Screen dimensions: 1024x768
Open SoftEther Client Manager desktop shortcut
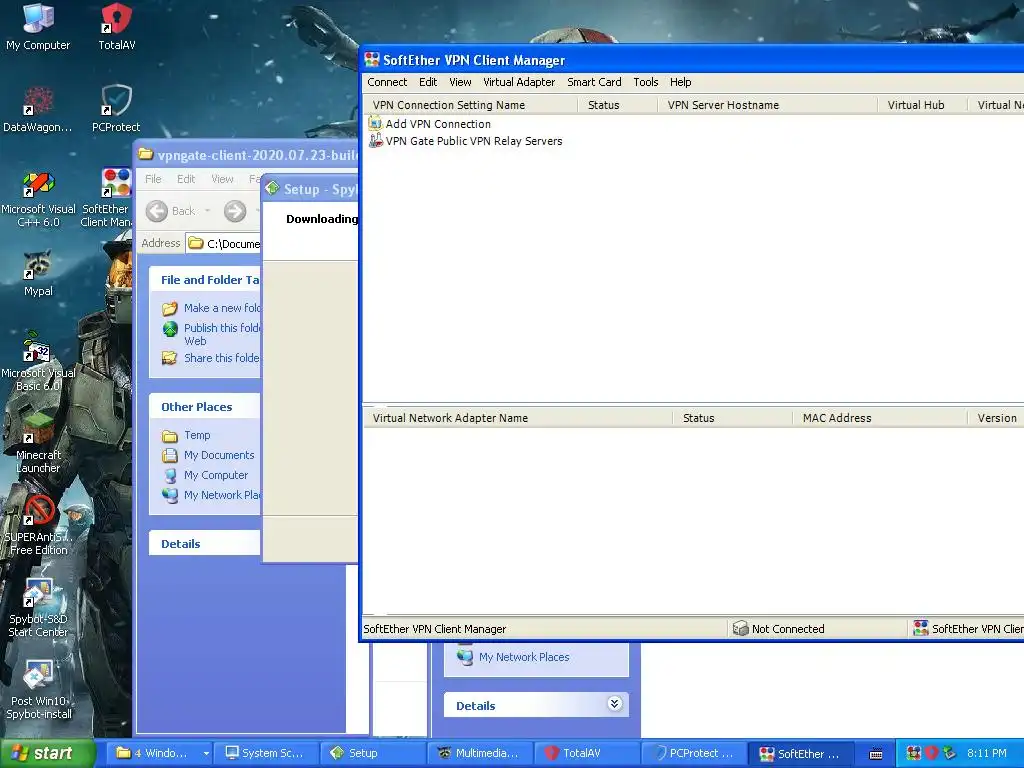point(108,199)
